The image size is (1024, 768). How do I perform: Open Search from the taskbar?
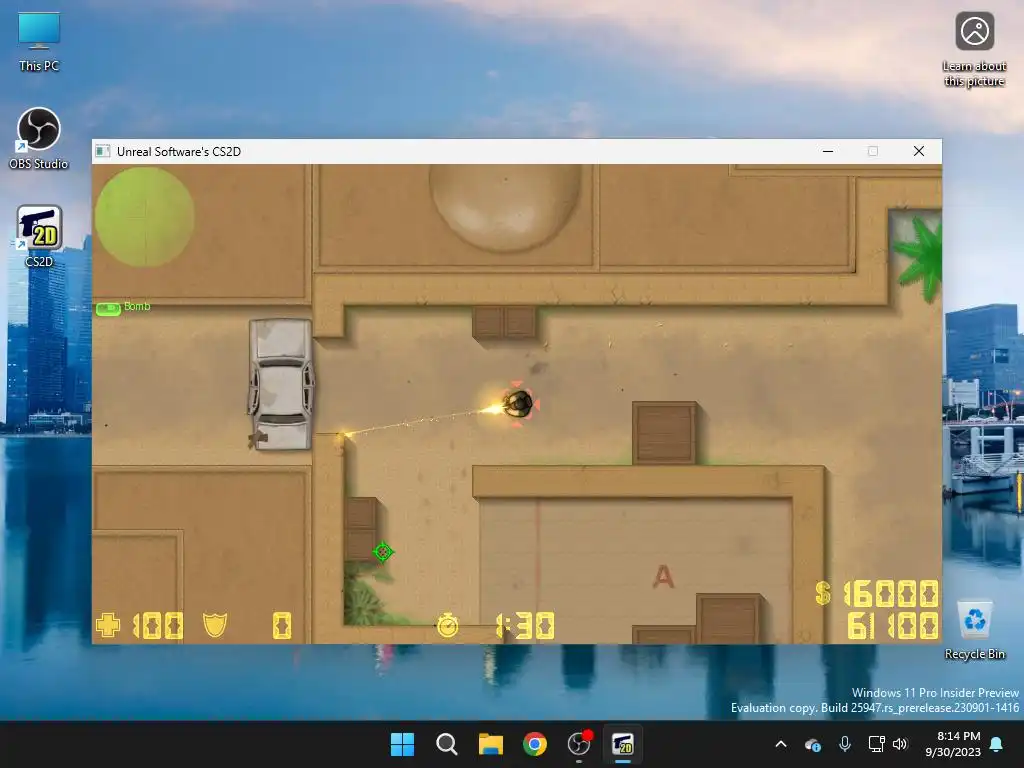[x=447, y=744]
